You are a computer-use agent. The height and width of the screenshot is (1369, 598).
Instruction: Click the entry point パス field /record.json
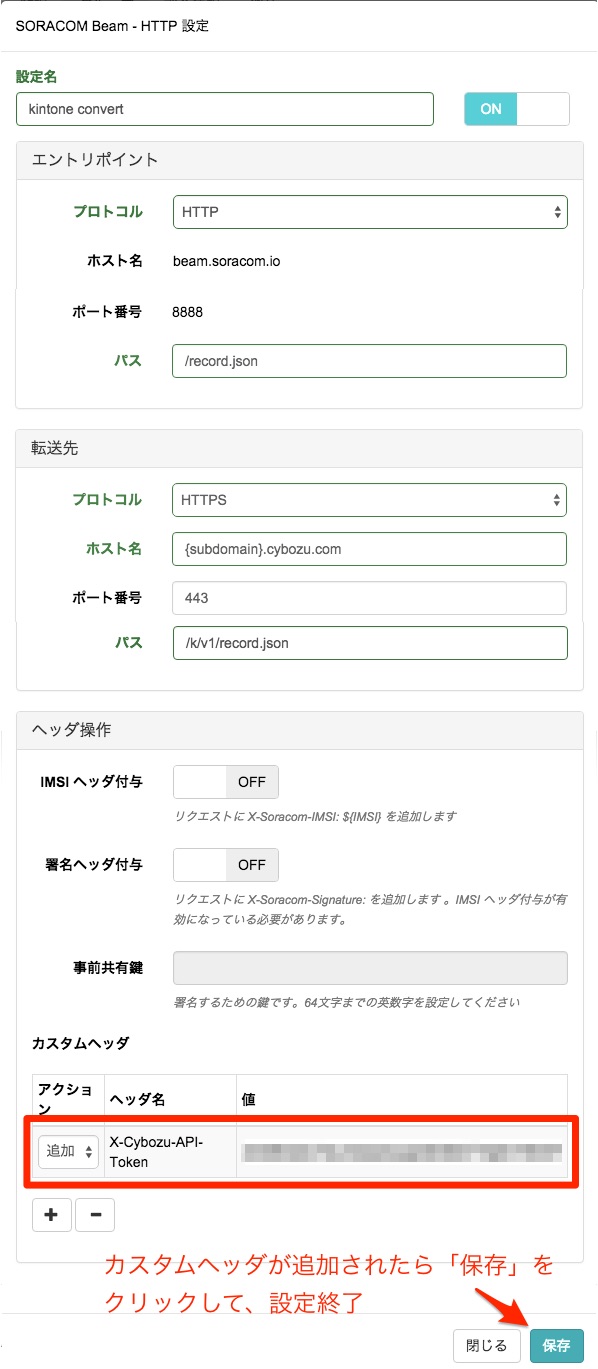[x=370, y=361]
